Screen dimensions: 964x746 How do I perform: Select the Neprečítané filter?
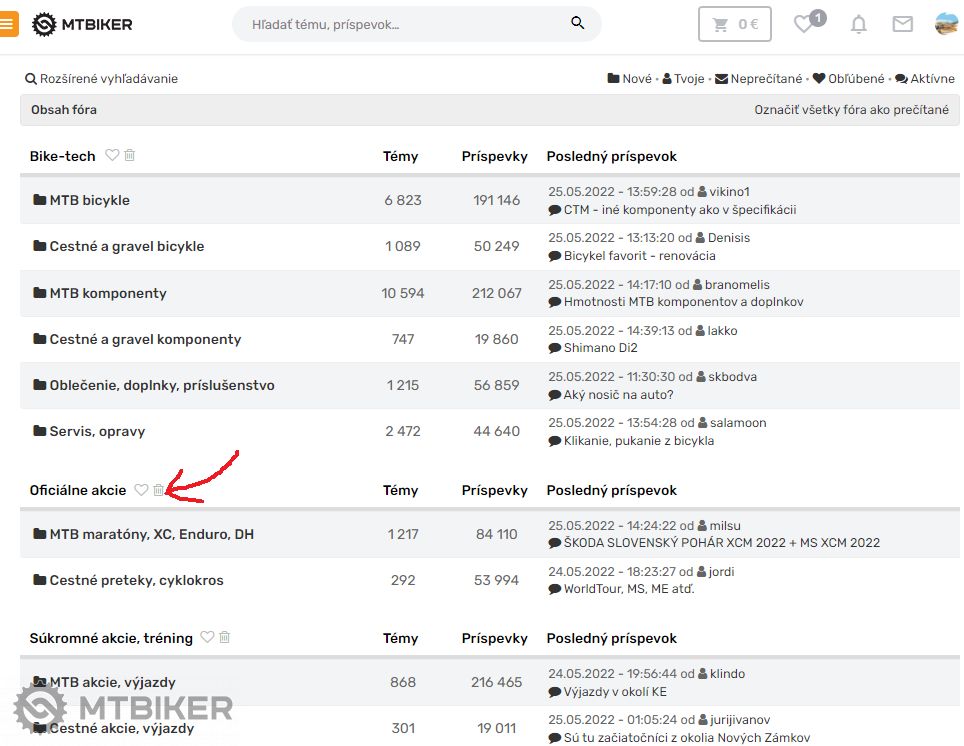pos(759,79)
